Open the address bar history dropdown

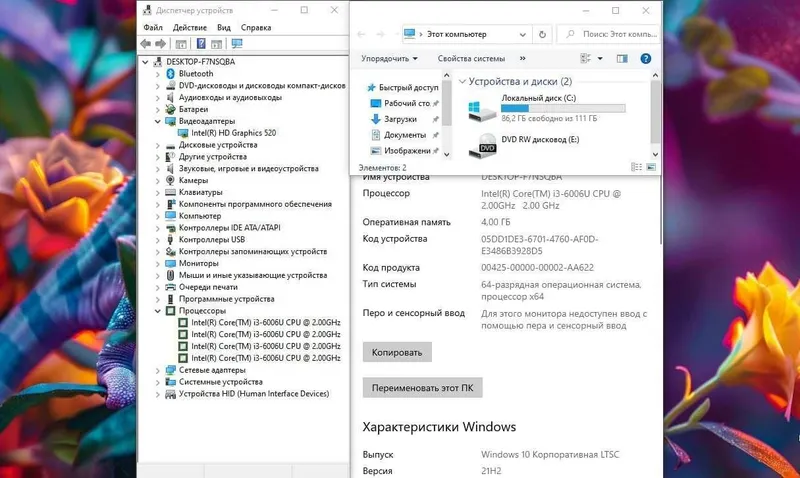coord(522,35)
